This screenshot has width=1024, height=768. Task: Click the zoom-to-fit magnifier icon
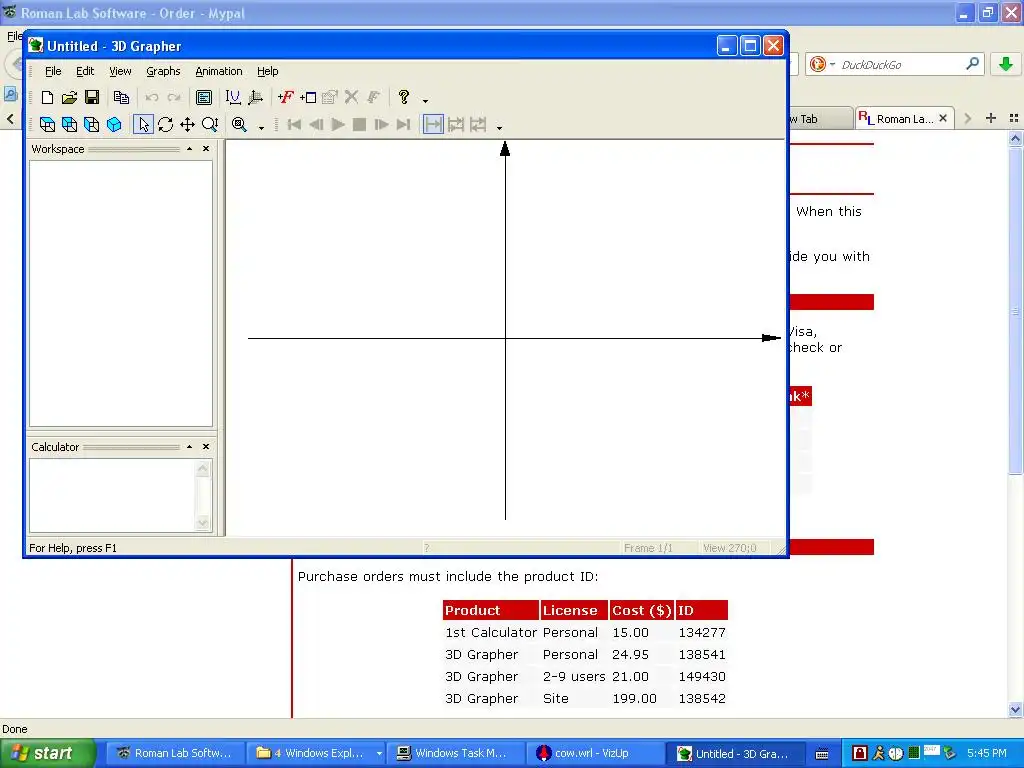240,124
